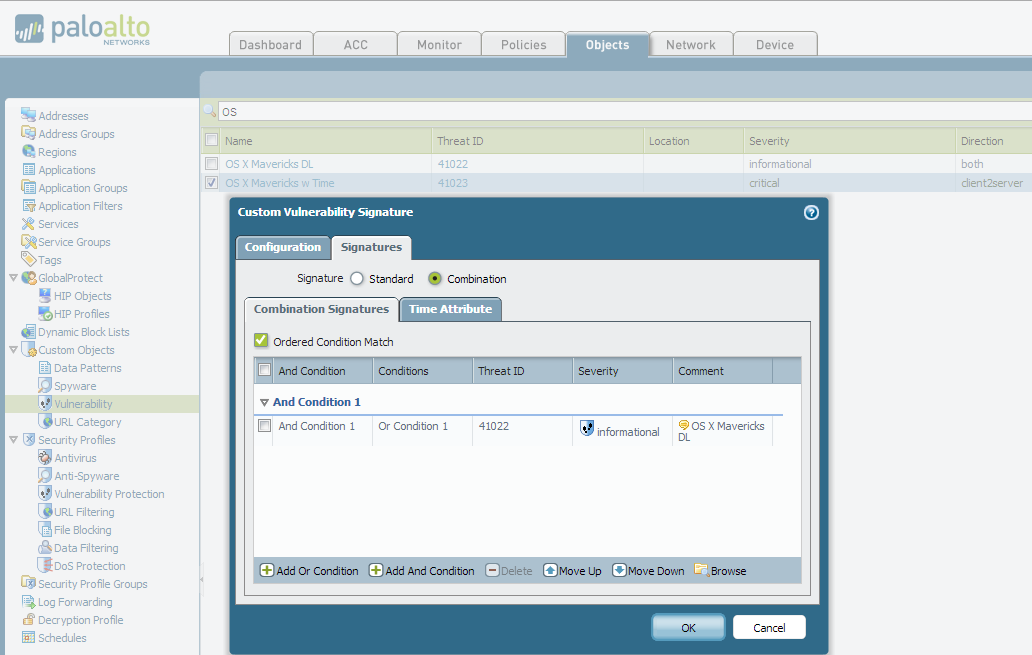Viewport: 1032px width, 655px height.
Task: Collapse the Custom Objects tree node
Action: 13,350
